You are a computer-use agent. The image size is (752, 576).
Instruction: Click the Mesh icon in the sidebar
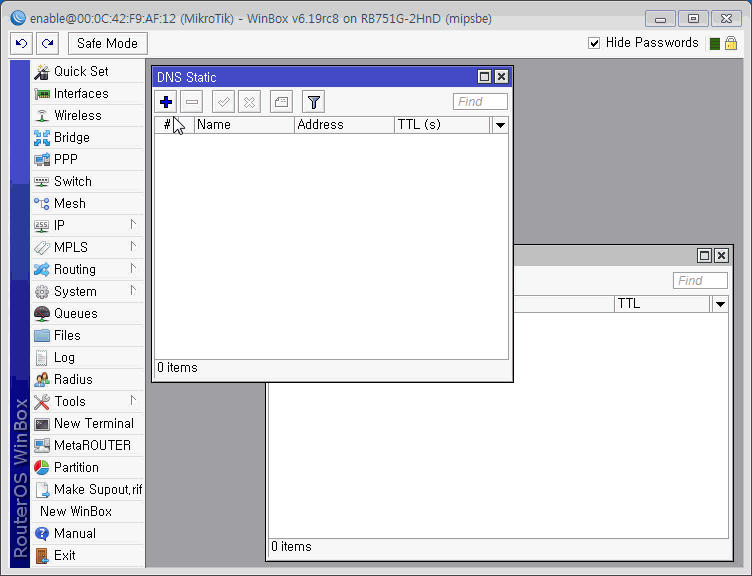(x=42, y=203)
